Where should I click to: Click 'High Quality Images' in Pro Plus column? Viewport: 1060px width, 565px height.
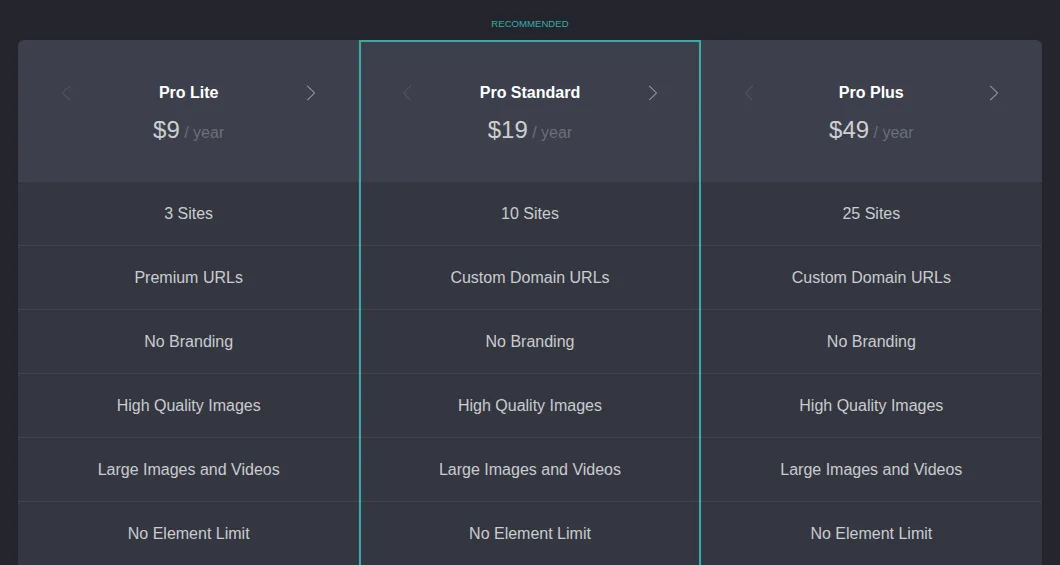coord(871,406)
